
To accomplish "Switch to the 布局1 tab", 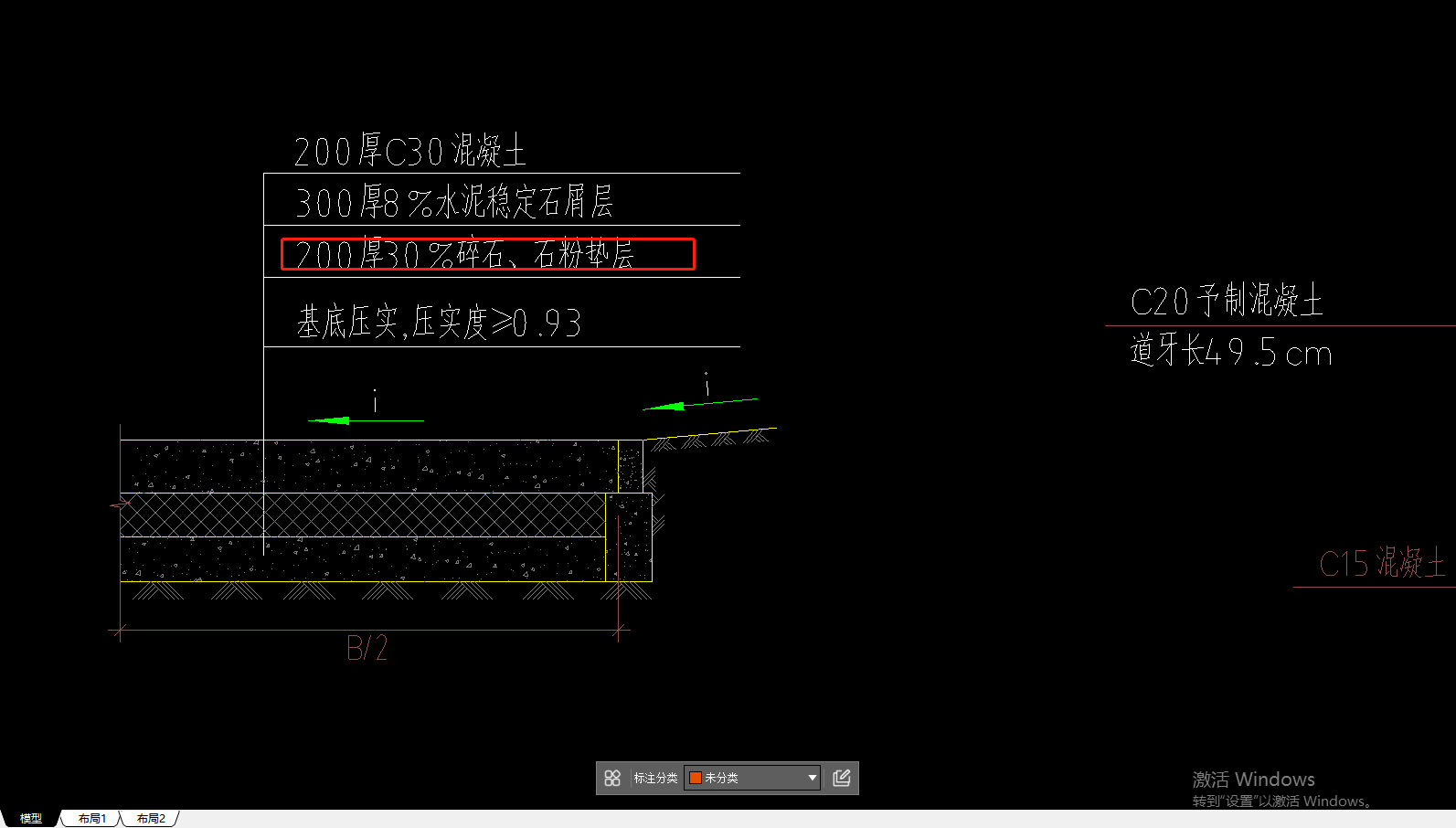I will (x=91, y=818).
